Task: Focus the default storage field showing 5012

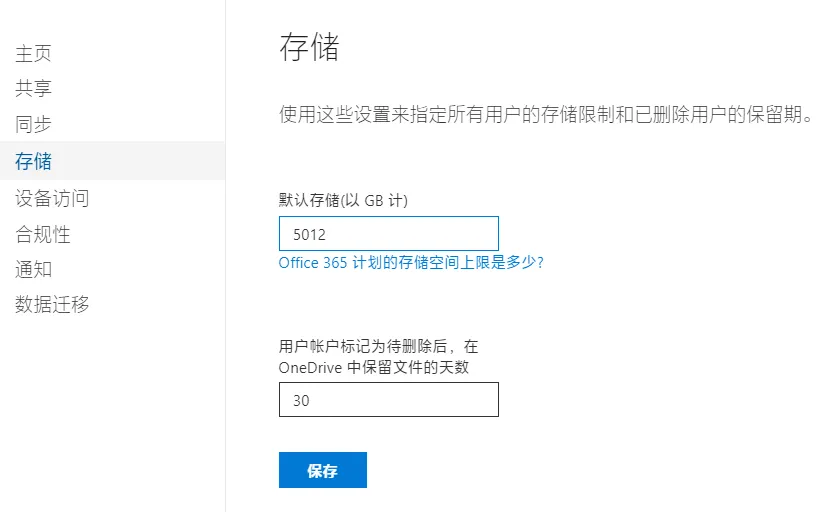Action: pos(388,234)
